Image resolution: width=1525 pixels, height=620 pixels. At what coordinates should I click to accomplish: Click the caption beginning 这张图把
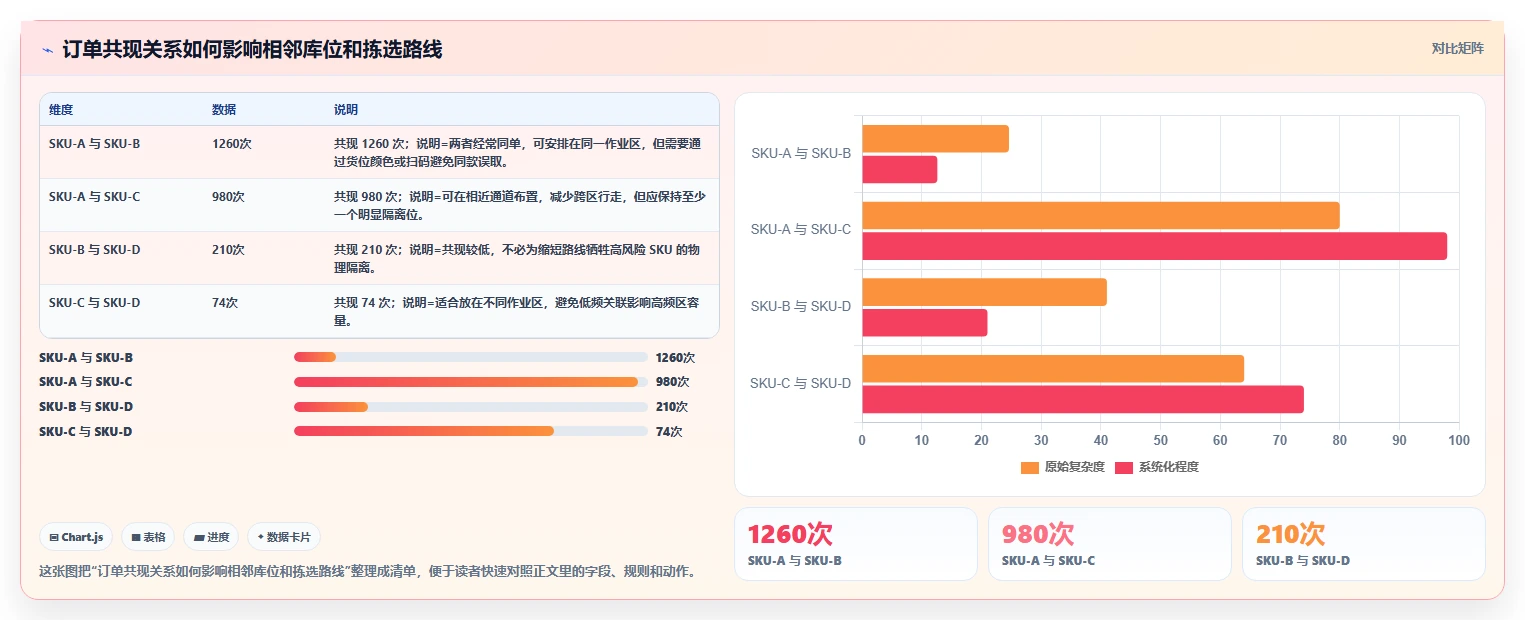367,572
